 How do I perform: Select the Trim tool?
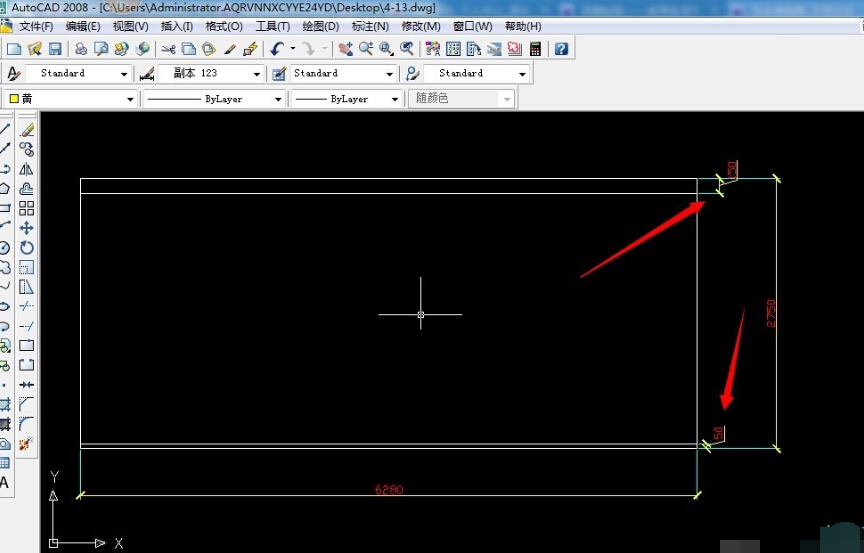26,306
